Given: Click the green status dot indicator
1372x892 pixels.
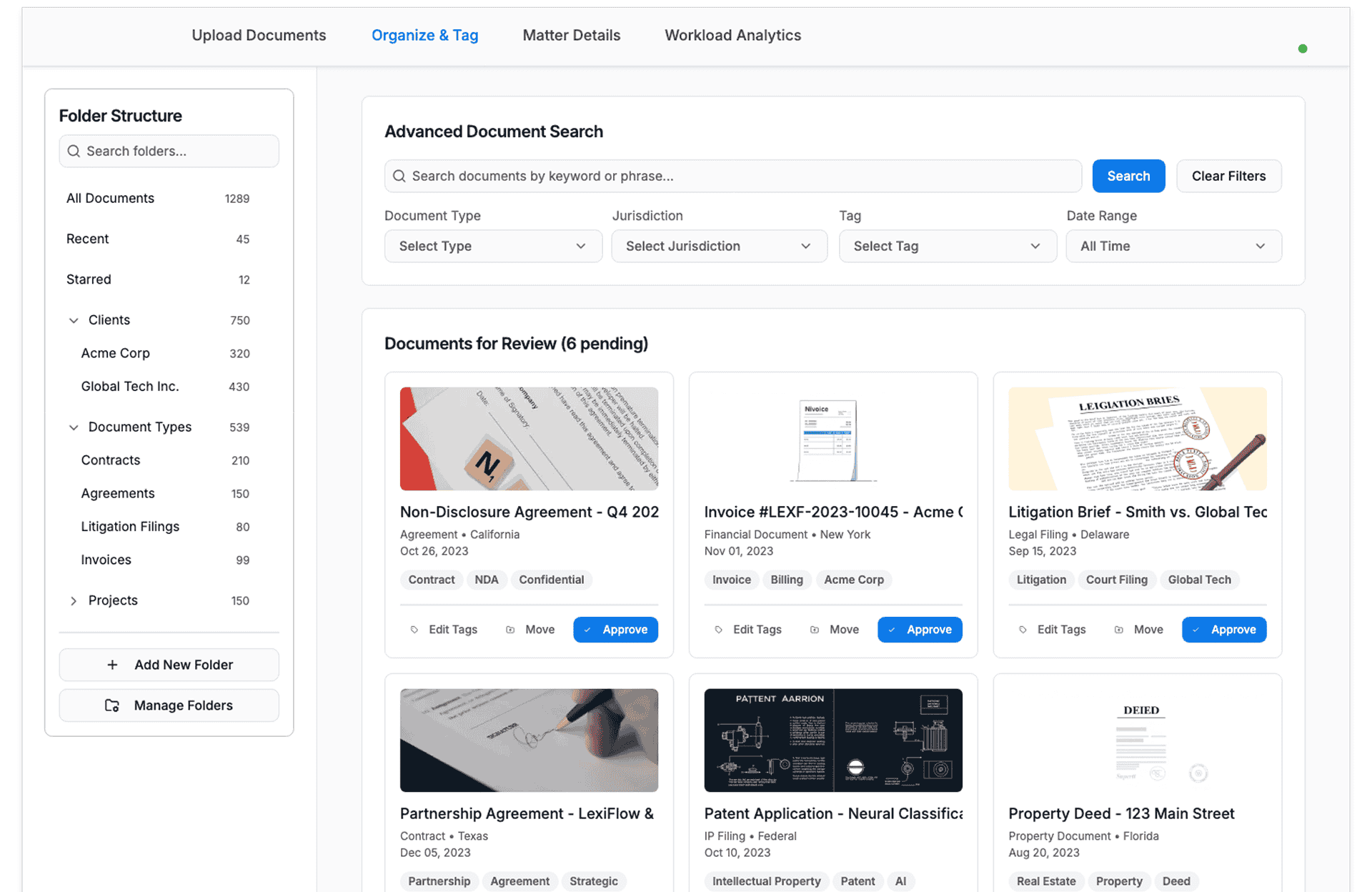Looking at the screenshot, I should click(1303, 49).
